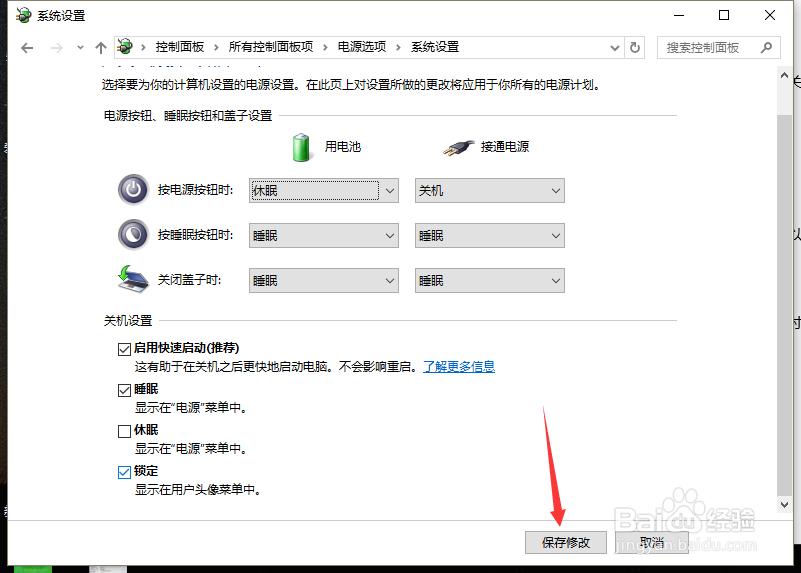Click the 保存修改 button

[x=566, y=542]
